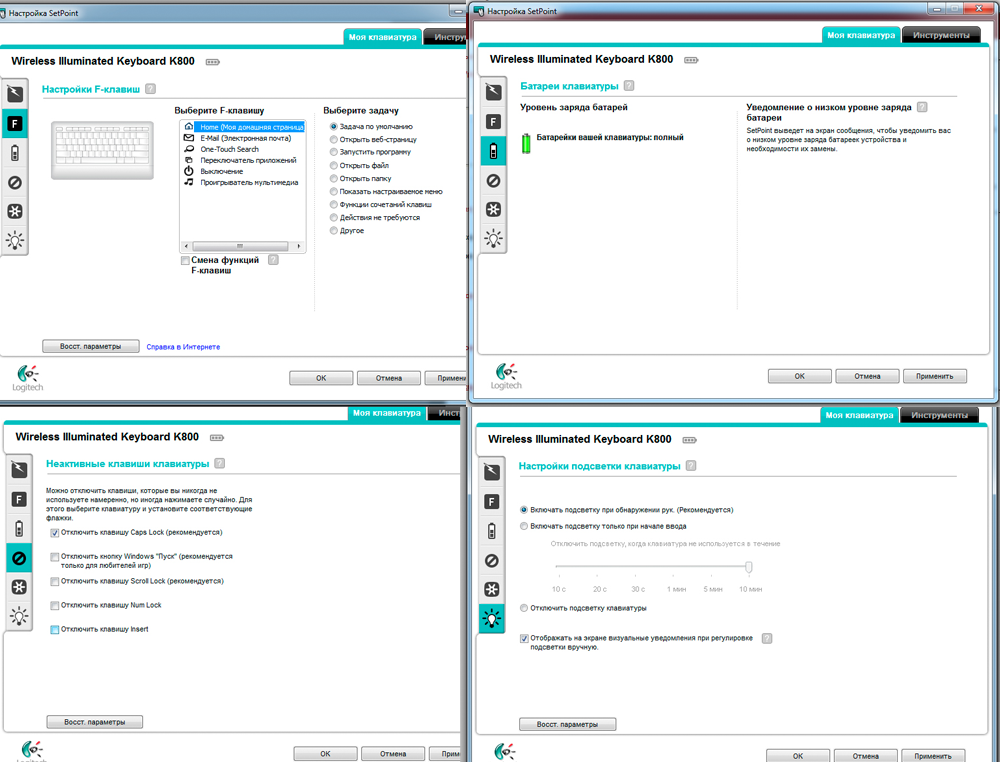Open the snowflake icon in the battery window sidebar
Screen dimensions: 1000x762
[x=493, y=209]
